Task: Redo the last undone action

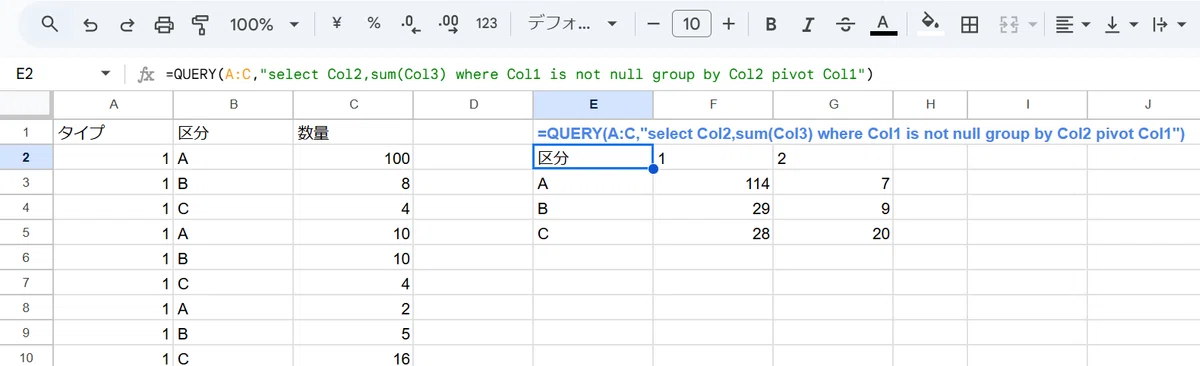Action: (x=127, y=24)
